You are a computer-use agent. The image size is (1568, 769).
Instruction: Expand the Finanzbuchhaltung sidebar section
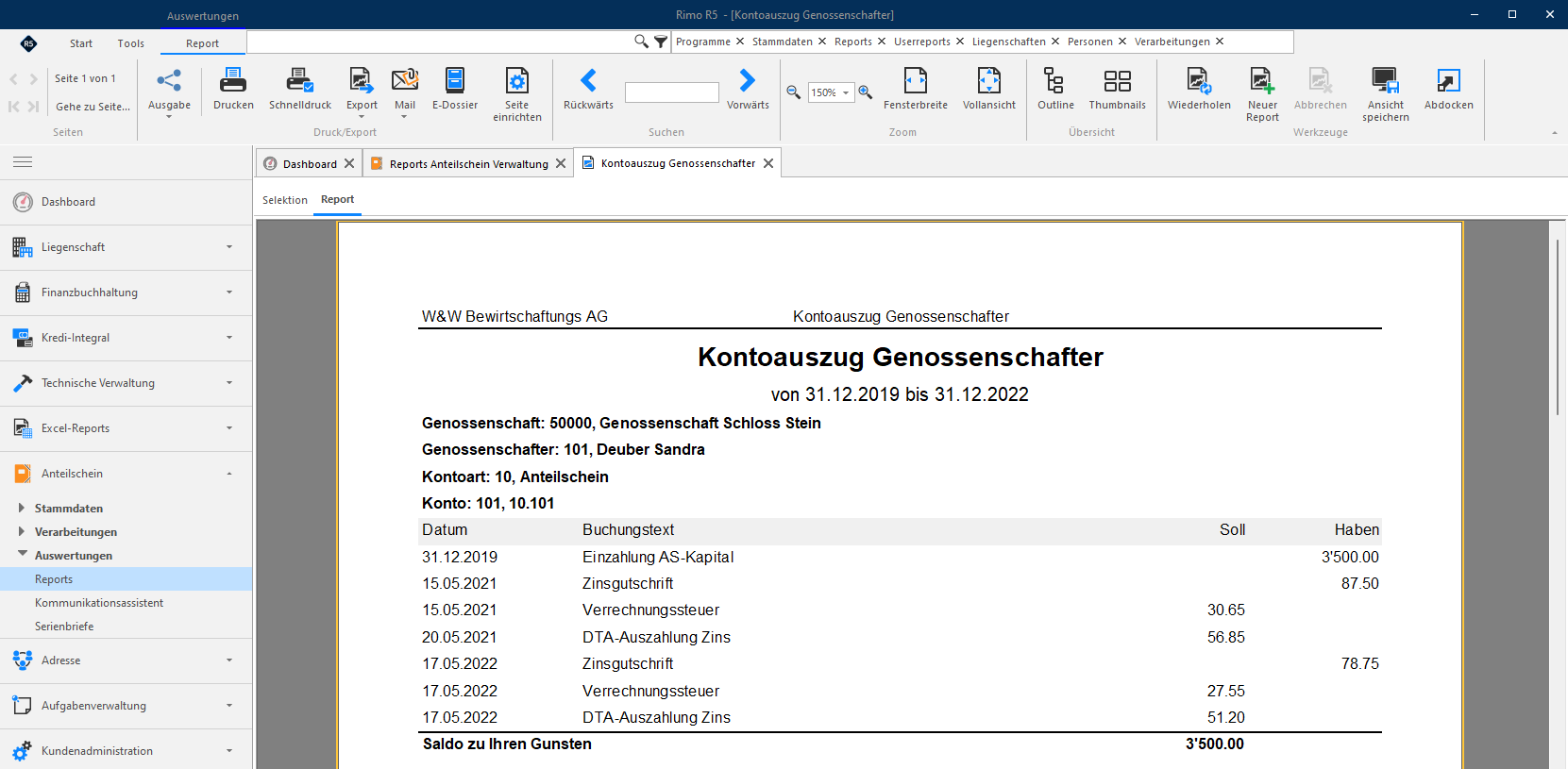click(x=126, y=293)
